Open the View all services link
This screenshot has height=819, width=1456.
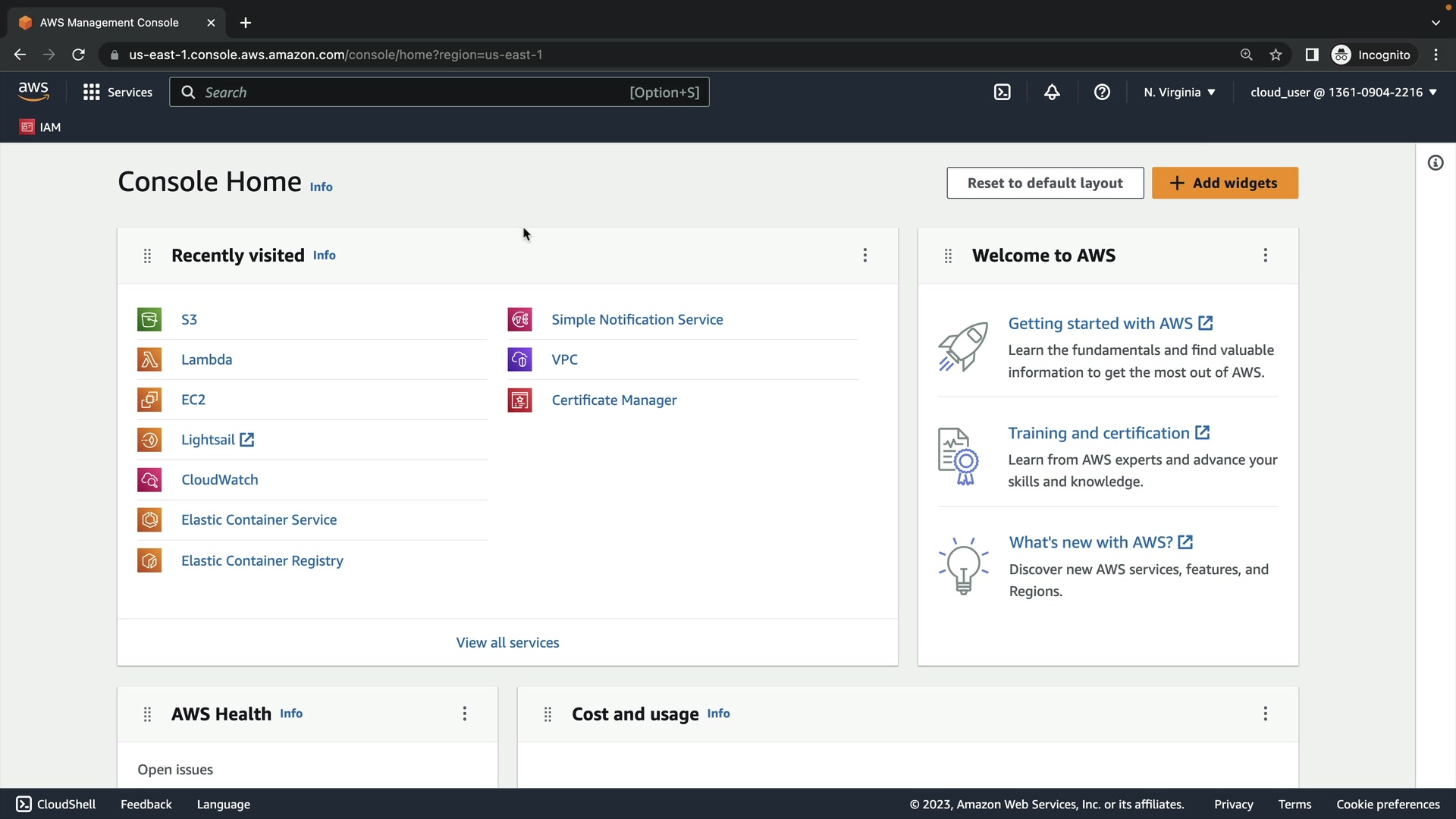coord(507,642)
